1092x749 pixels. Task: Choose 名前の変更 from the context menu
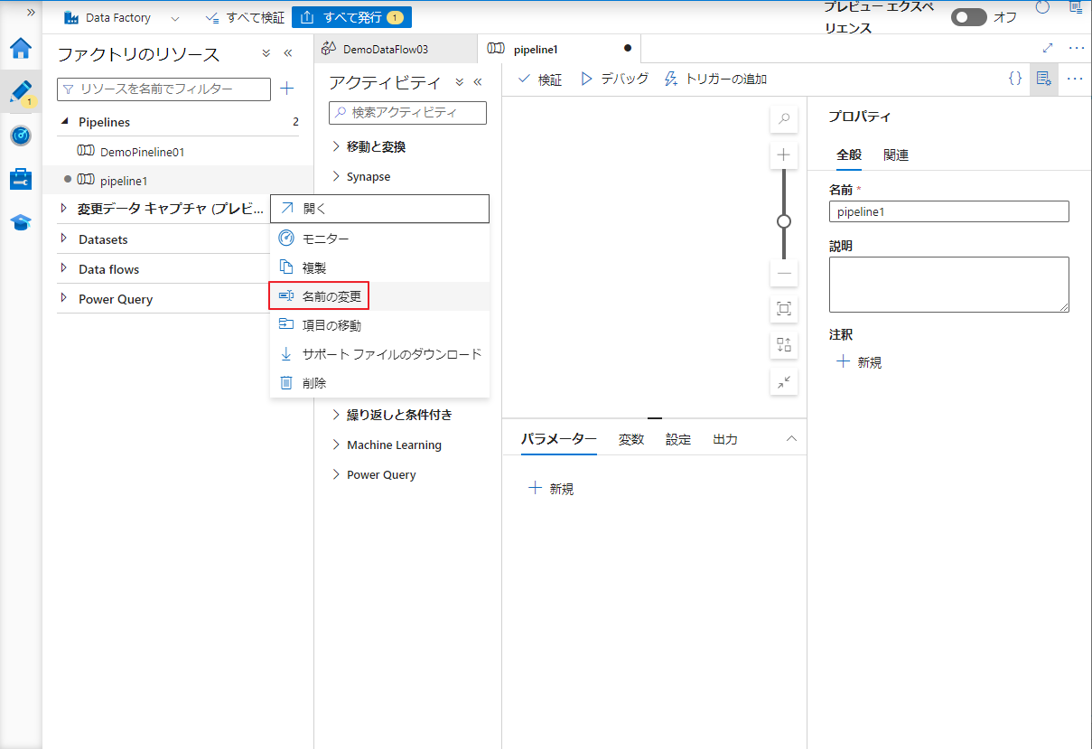(x=380, y=296)
